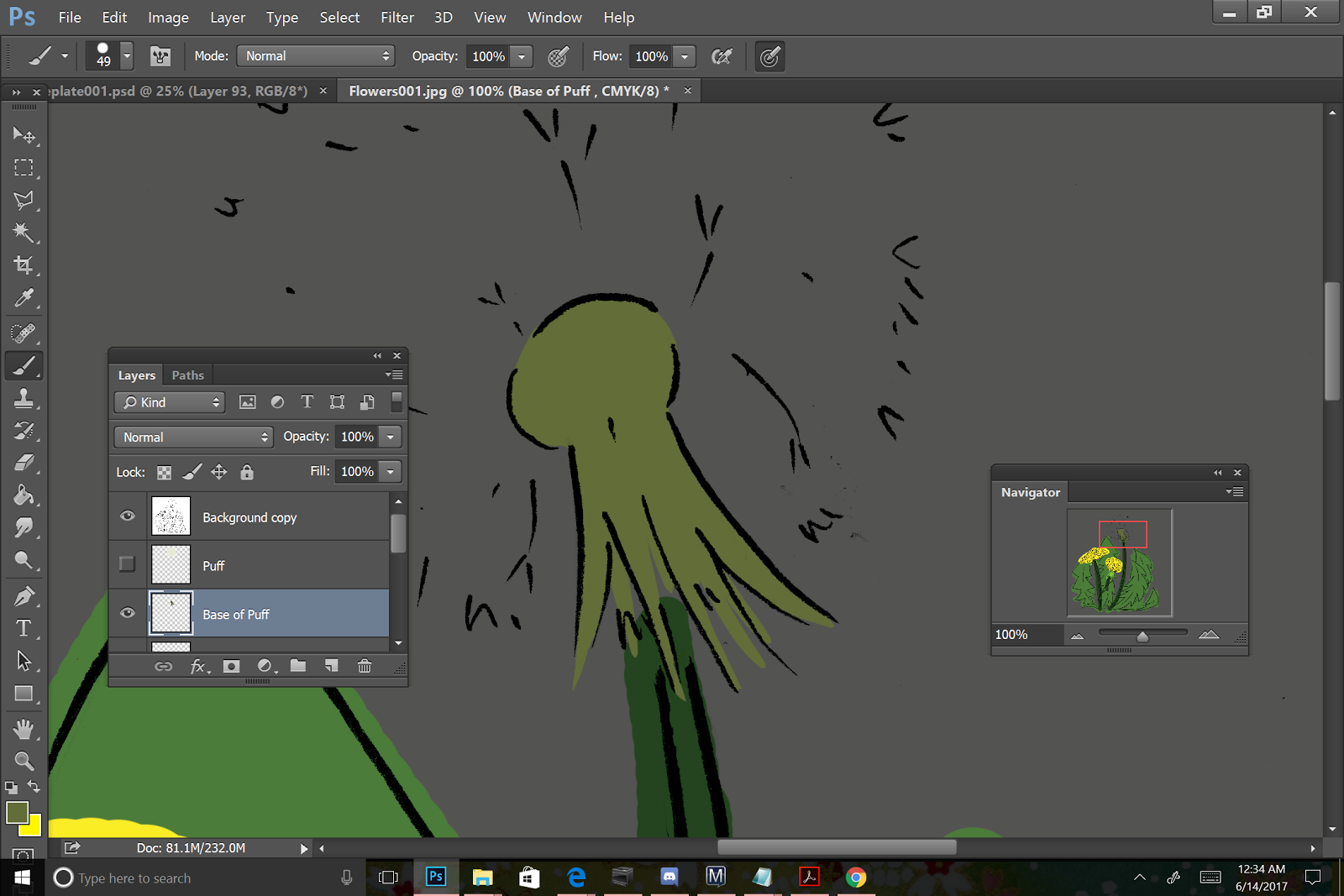This screenshot has width=1344, height=896.
Task: Select the Crop tool
Action: click(23, 265)
